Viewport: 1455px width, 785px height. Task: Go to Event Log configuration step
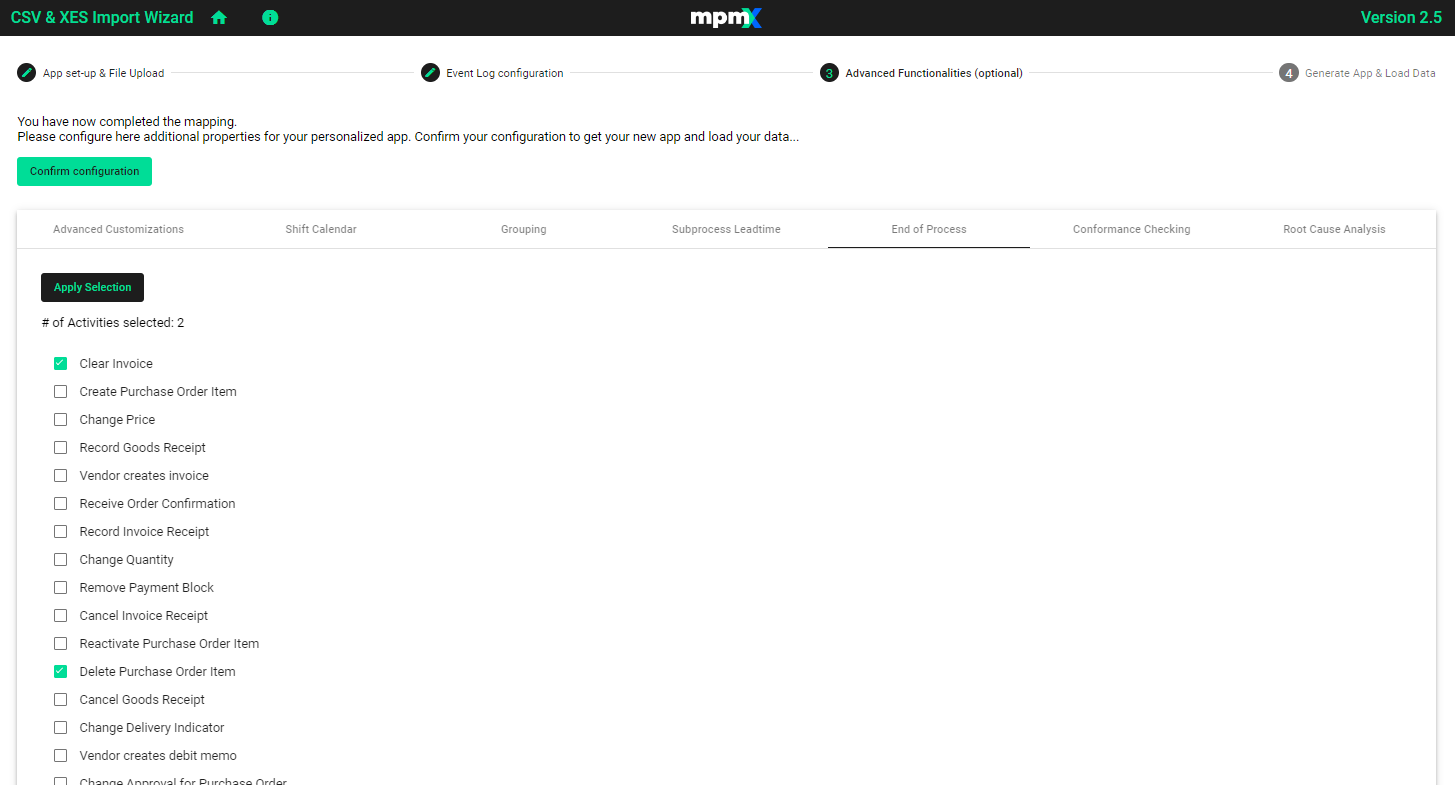[505, 73]
